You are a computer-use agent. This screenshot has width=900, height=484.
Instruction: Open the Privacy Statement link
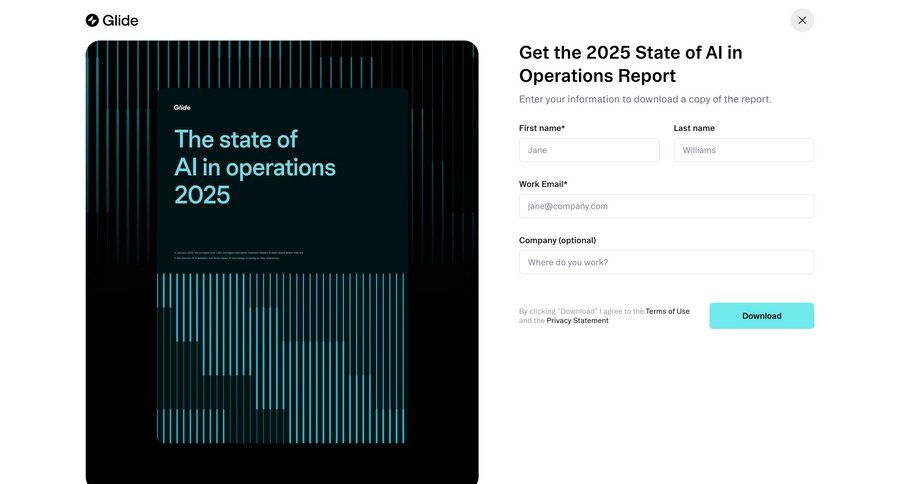(577, 321)
